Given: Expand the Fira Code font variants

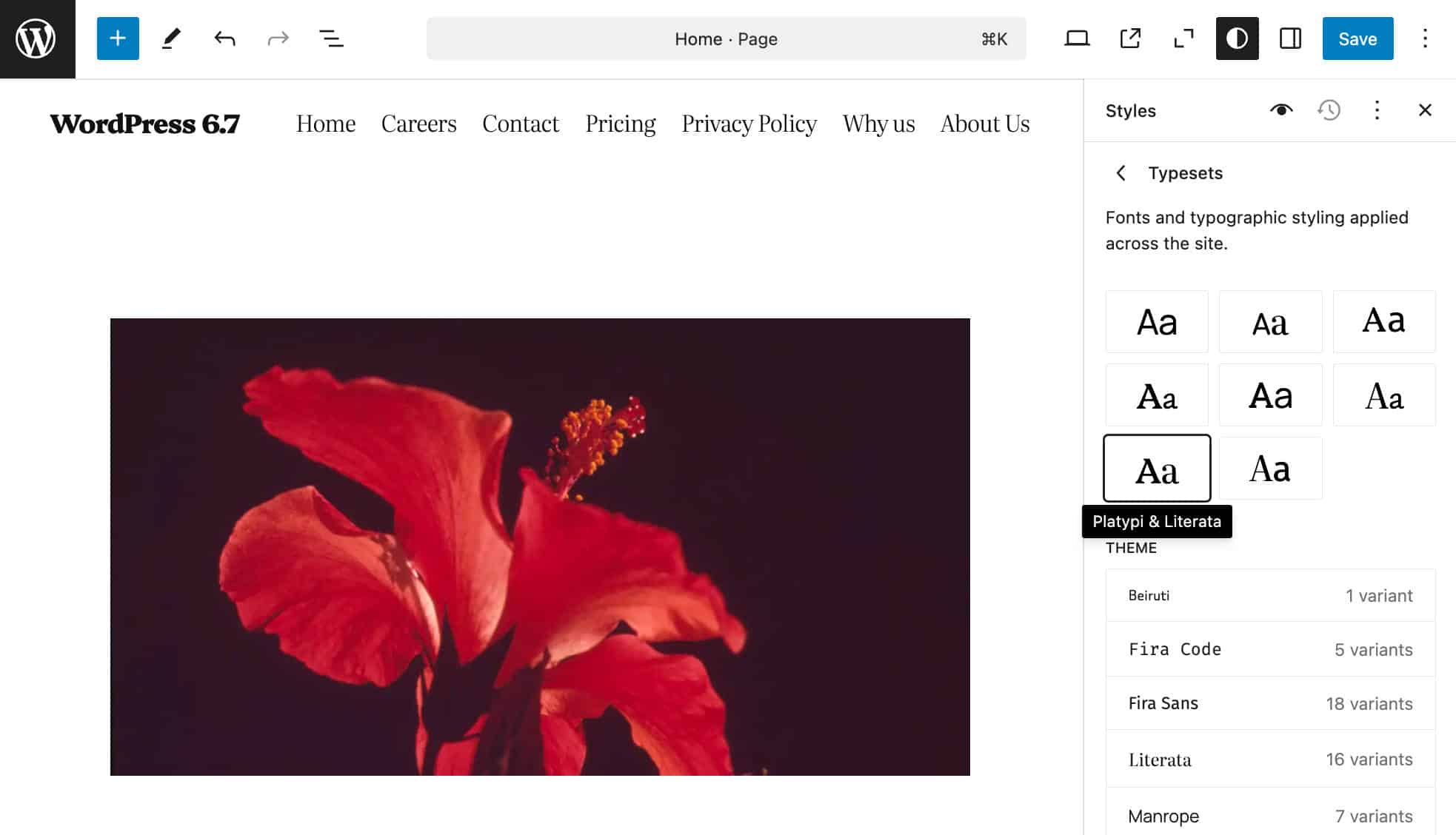Looking at the screenshot, I should click(x=1270, y=649).
